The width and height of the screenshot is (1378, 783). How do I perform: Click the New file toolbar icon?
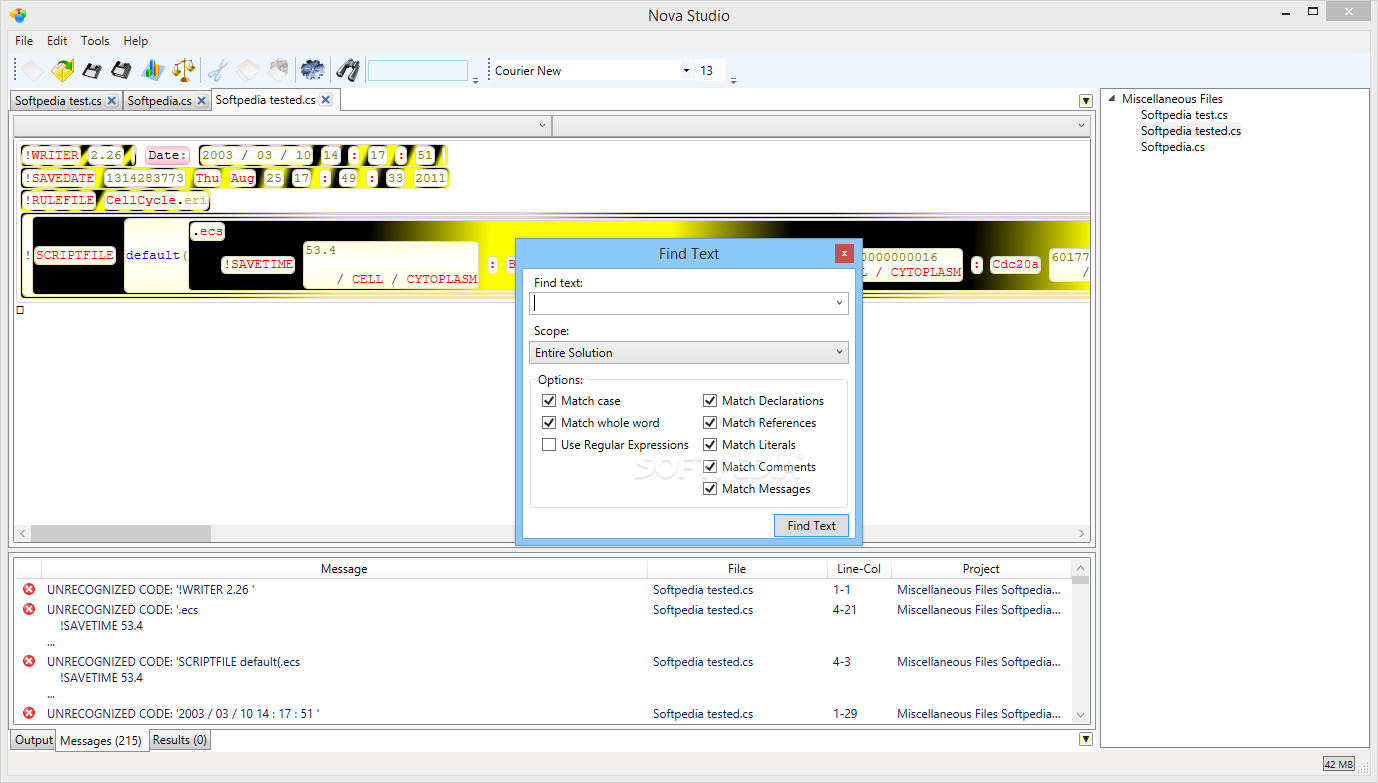tap(33, 70)
